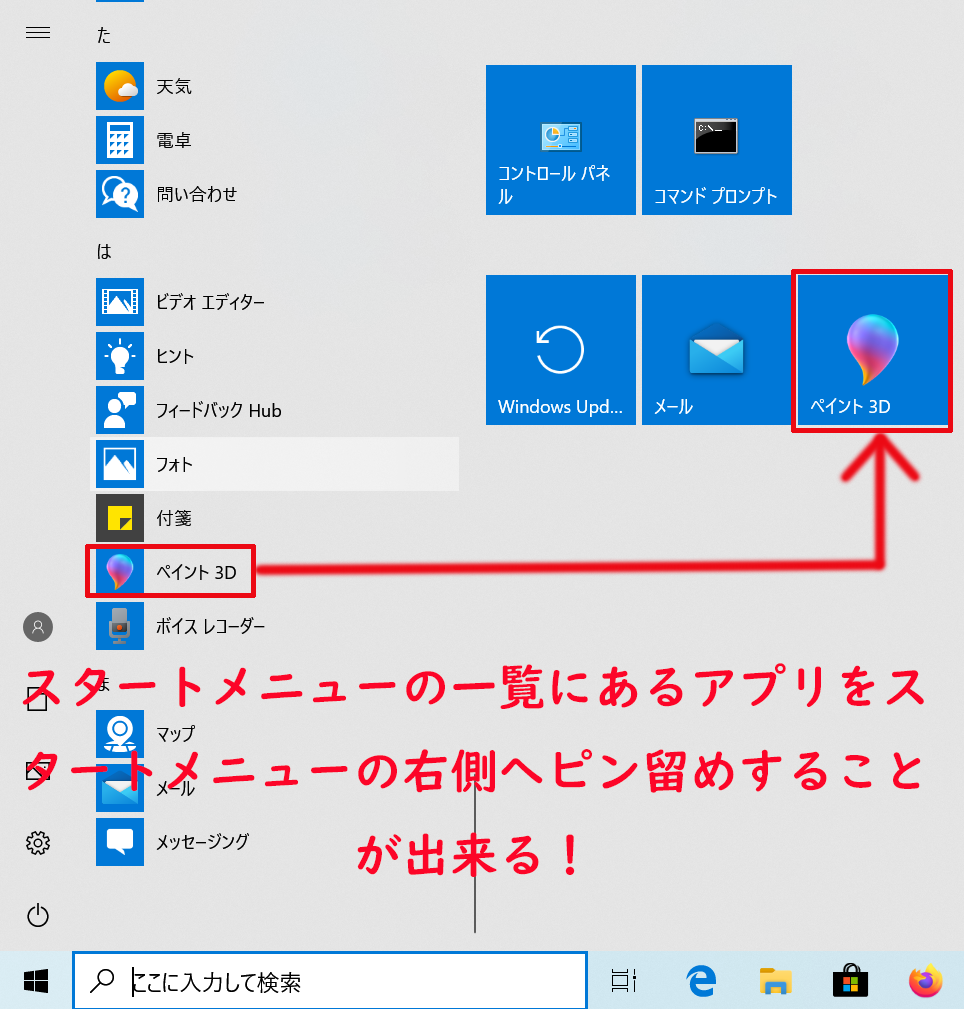Open Microsoft Store on taskbar

(x=850, y=981)
